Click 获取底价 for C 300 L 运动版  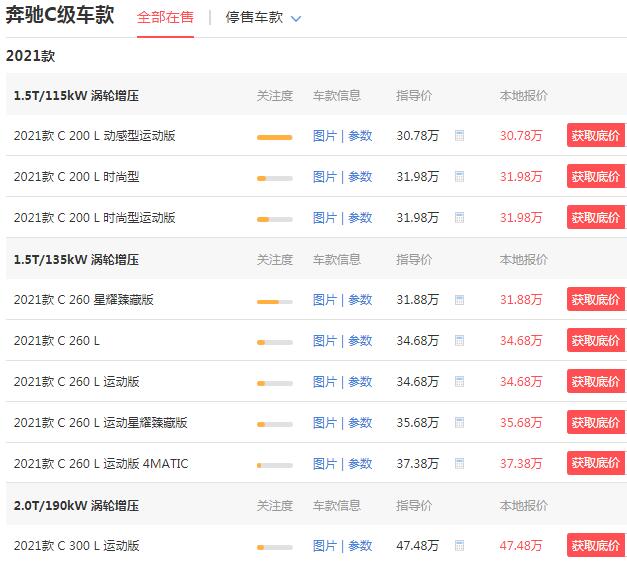click(596, 545)
